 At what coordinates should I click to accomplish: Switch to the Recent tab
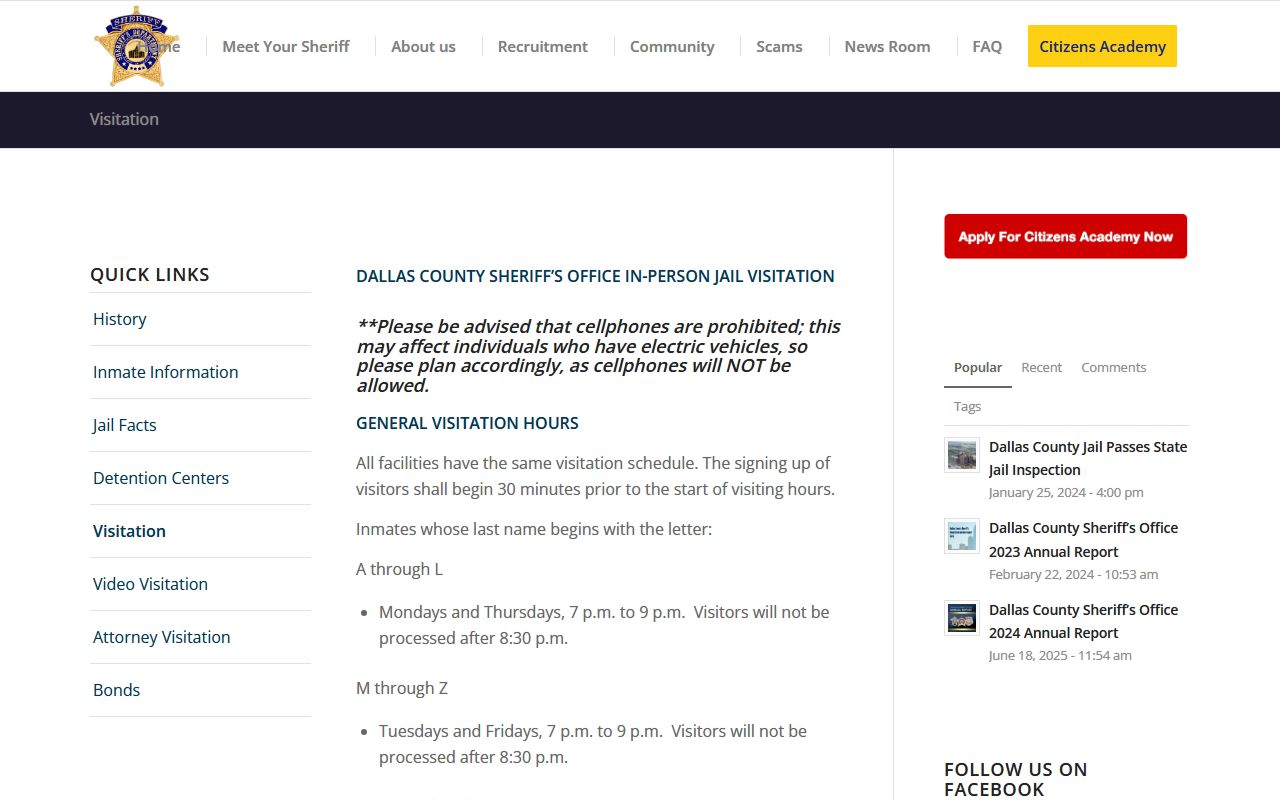1041,367
